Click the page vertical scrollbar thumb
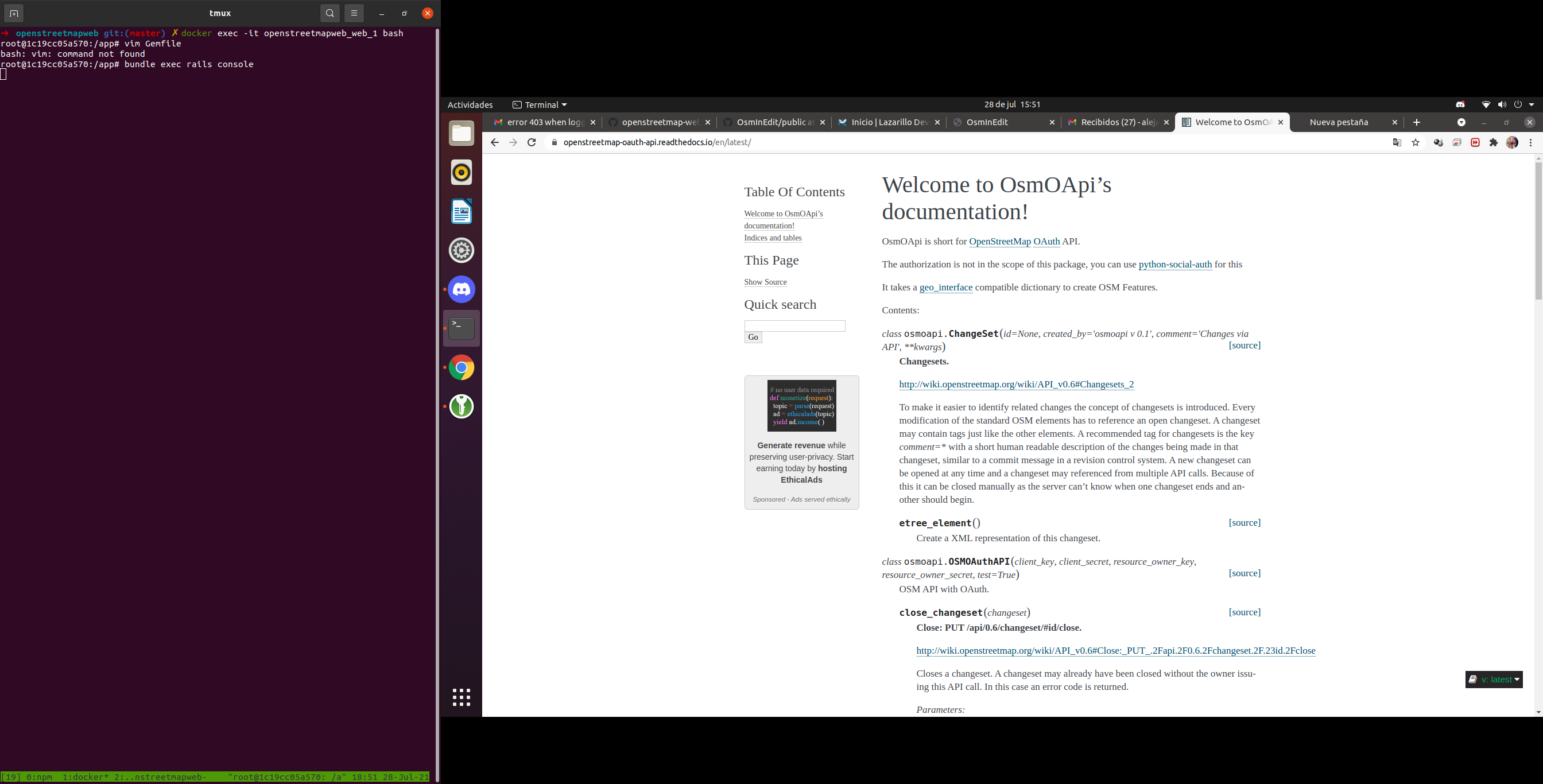This screenshot has height=784, width=1543. coord(1538,231)
